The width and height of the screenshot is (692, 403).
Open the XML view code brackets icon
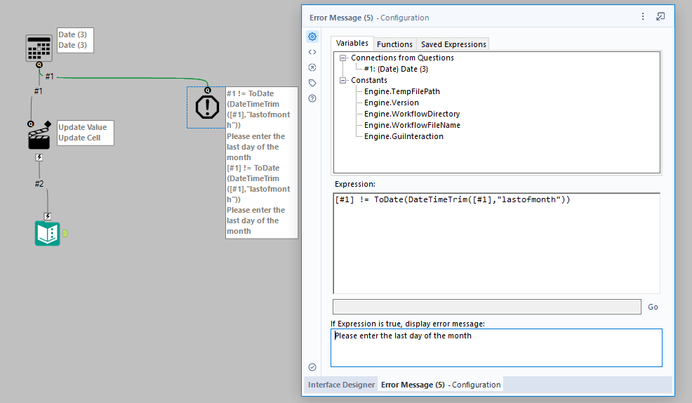point(312,52)
